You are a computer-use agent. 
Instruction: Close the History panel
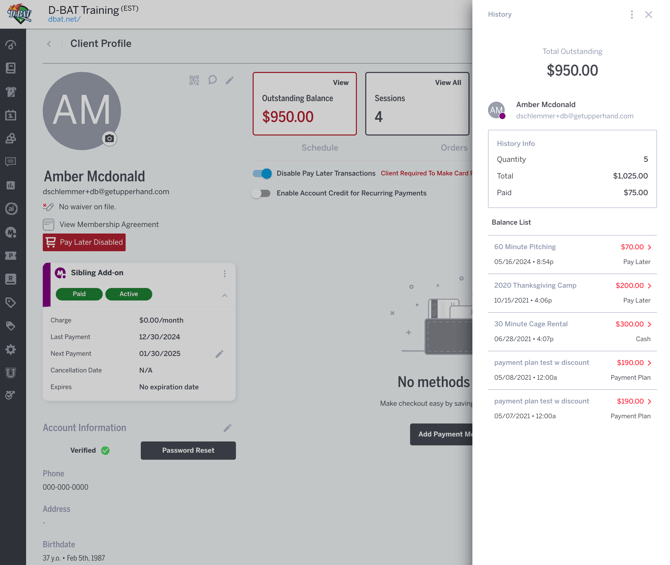click(x=648, y=15)
